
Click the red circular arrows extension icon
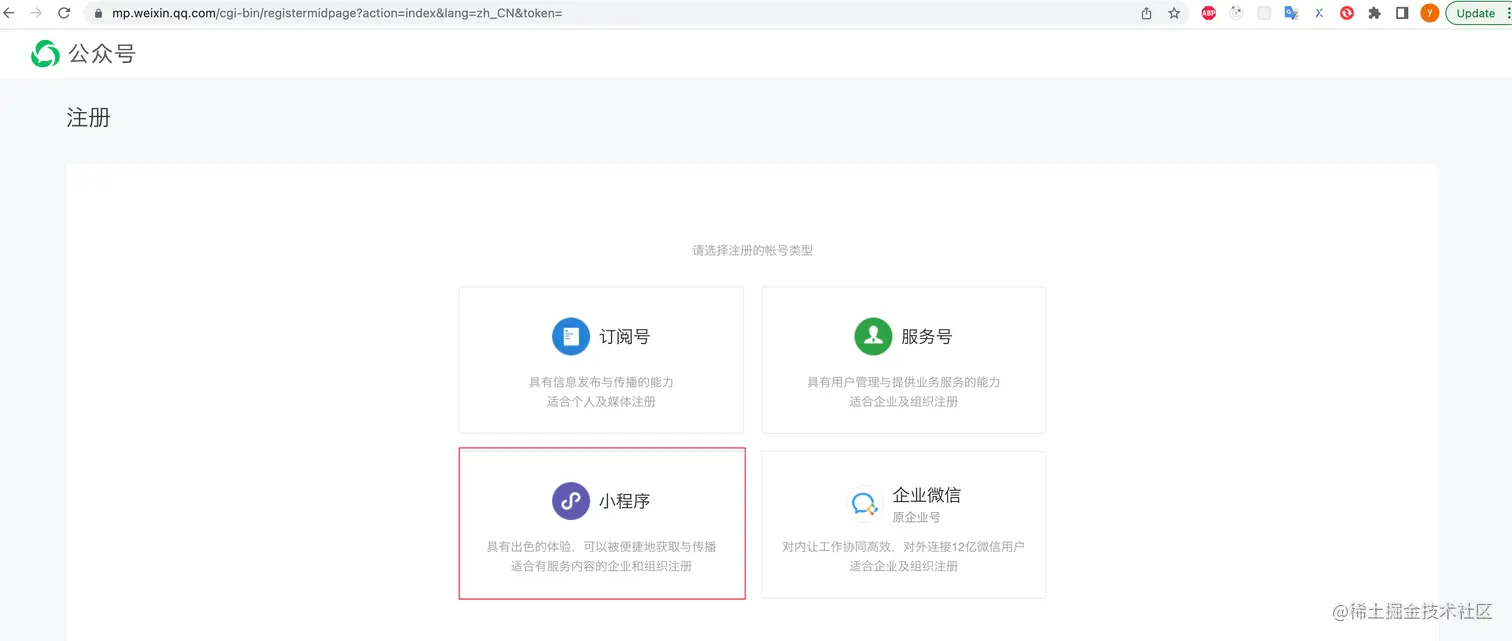1347,13
